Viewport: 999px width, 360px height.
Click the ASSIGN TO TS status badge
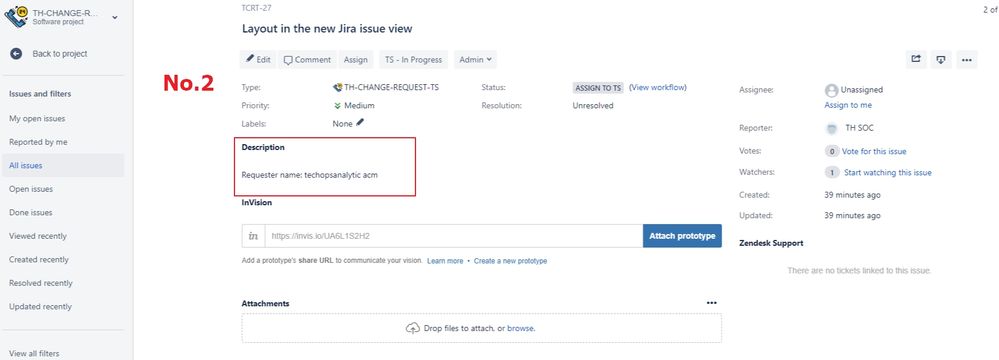coord(598,88)
